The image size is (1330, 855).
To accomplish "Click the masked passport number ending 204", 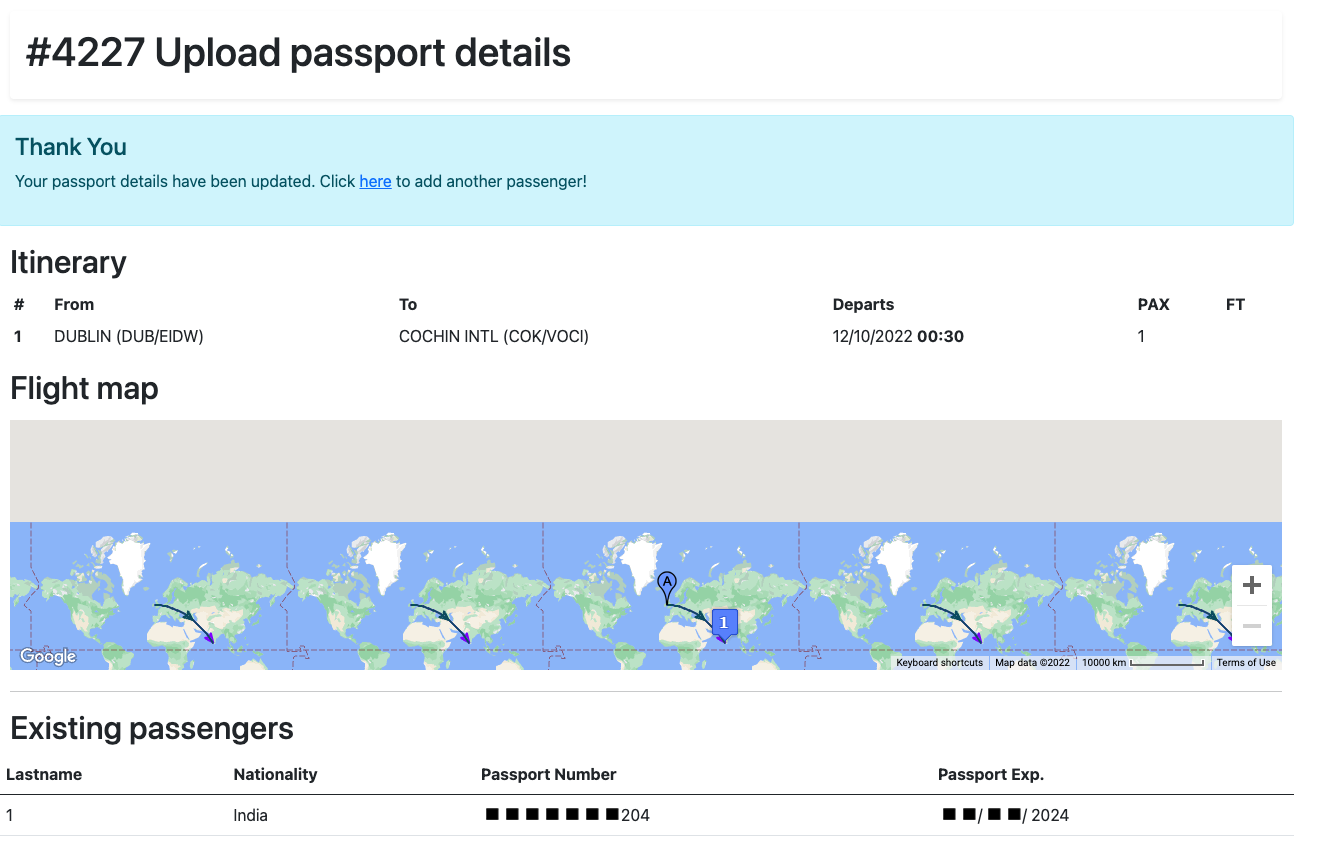I will pyautogui.click(x=567, y=815).
